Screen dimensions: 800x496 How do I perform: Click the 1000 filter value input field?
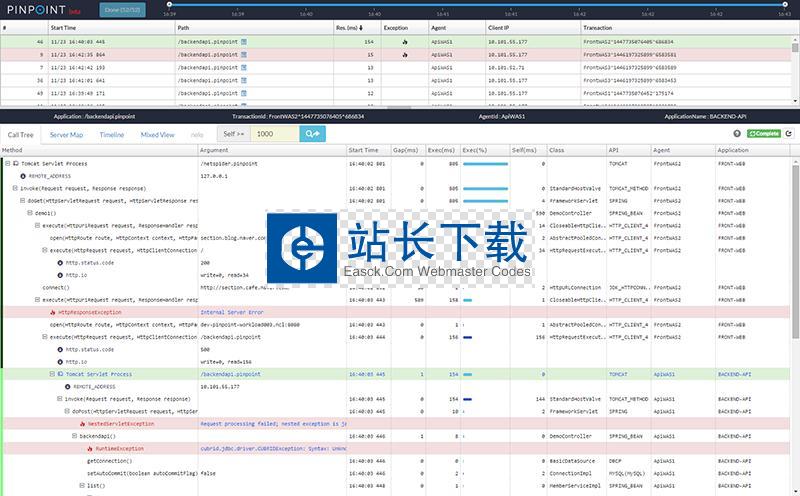tap(274, 133)
